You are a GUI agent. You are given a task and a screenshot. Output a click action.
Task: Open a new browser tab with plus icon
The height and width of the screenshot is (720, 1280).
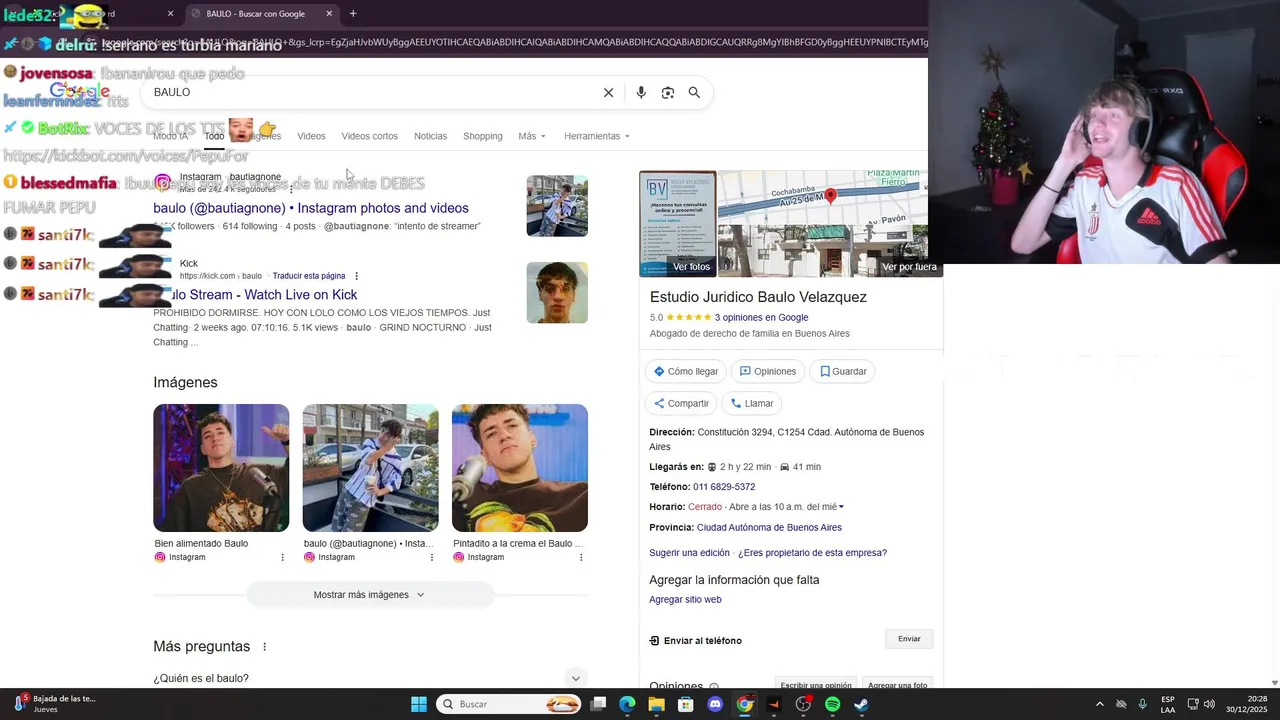[353, 14]
